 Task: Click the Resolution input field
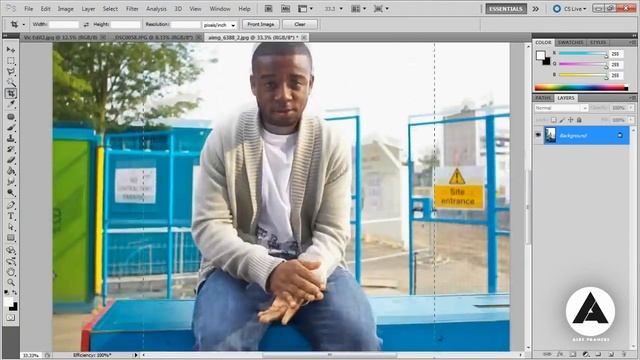click(x=186, y=24)
